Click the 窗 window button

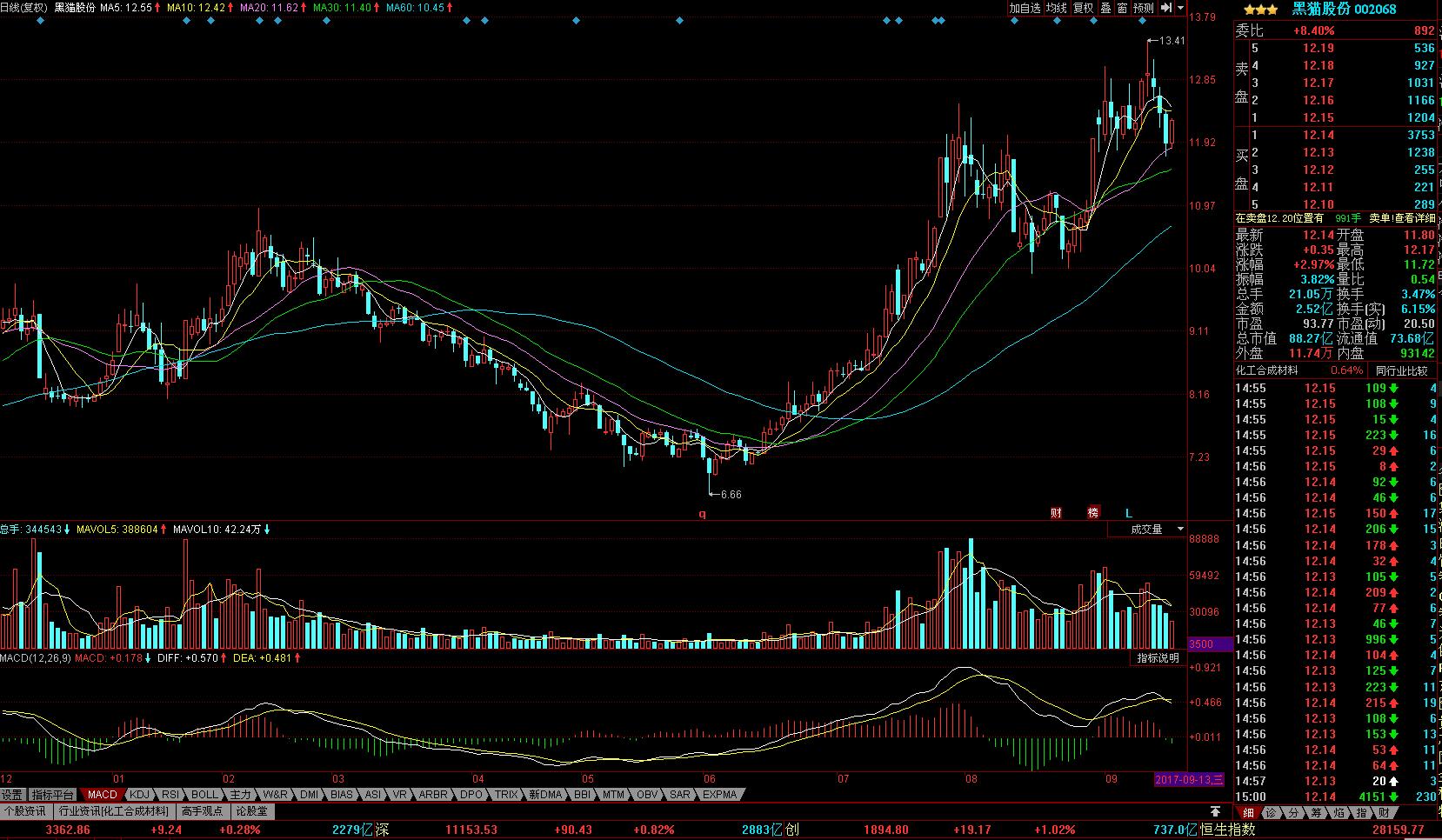pyautogui.click(x=1122, y=8)
